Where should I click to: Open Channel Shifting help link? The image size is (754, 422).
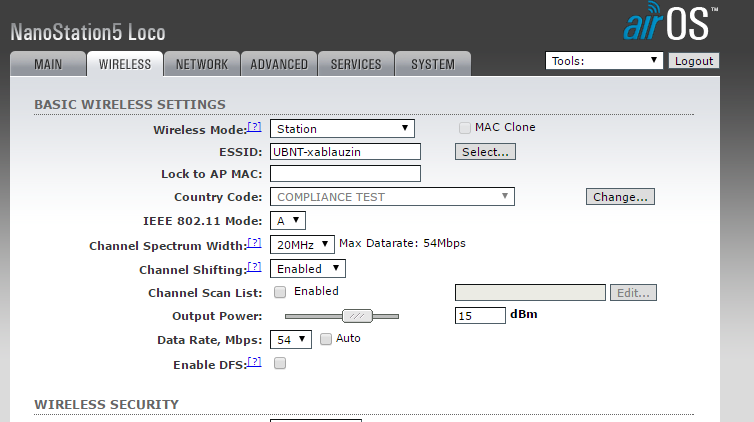pyautogui.click(x=254, y=267)
